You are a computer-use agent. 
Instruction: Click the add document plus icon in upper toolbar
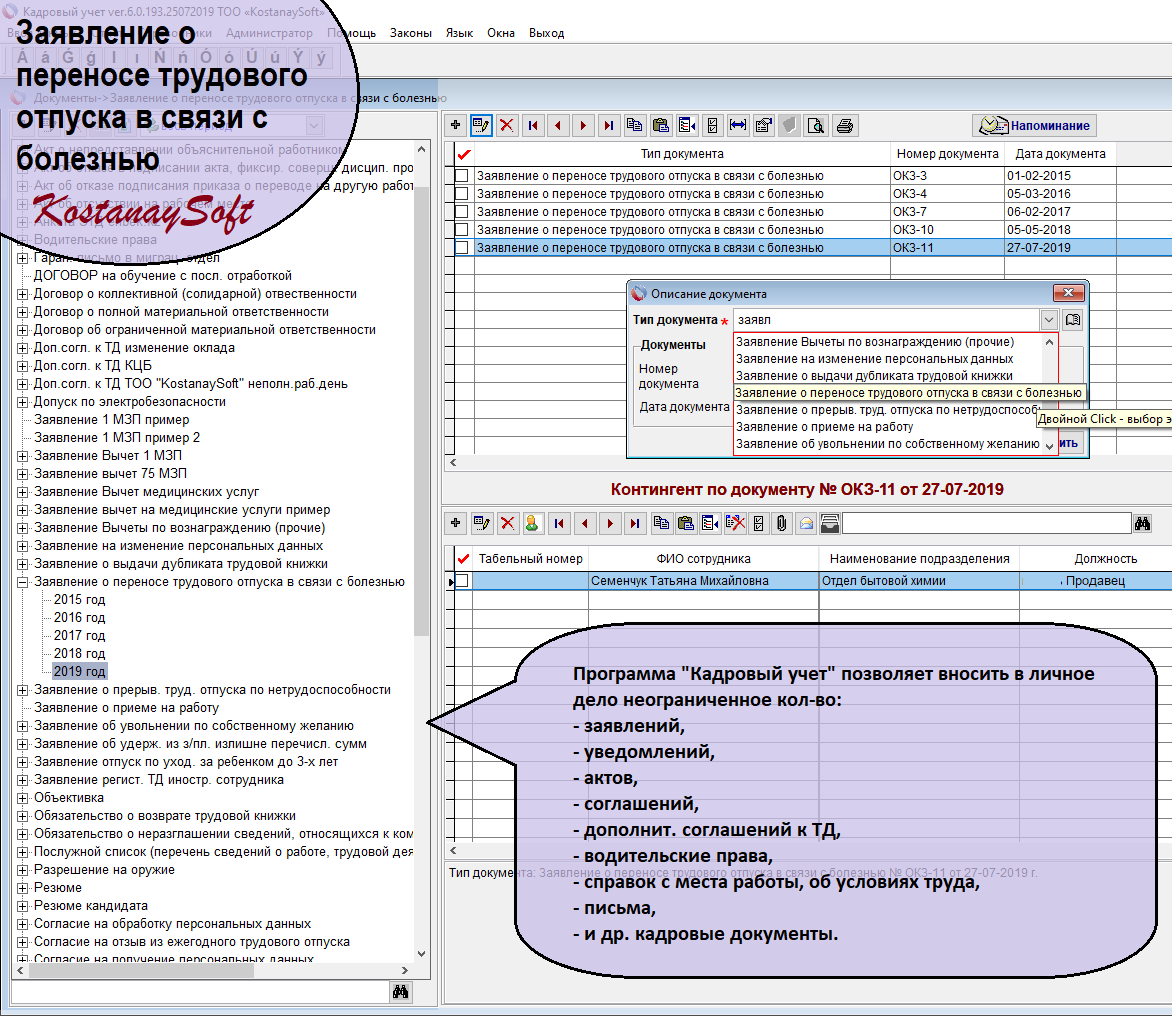tap(455, 126)
